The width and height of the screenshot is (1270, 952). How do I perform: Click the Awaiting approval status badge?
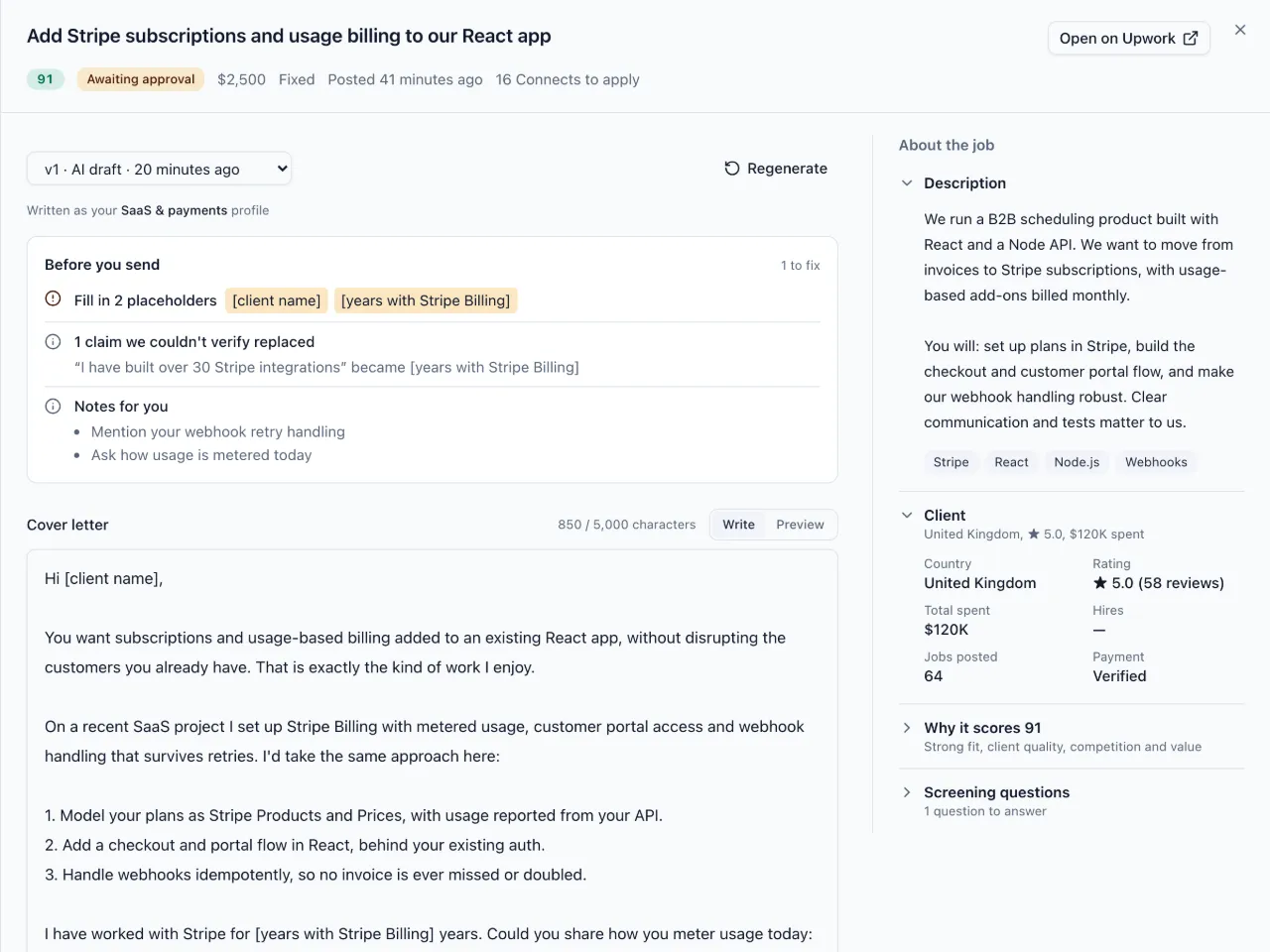141,79
